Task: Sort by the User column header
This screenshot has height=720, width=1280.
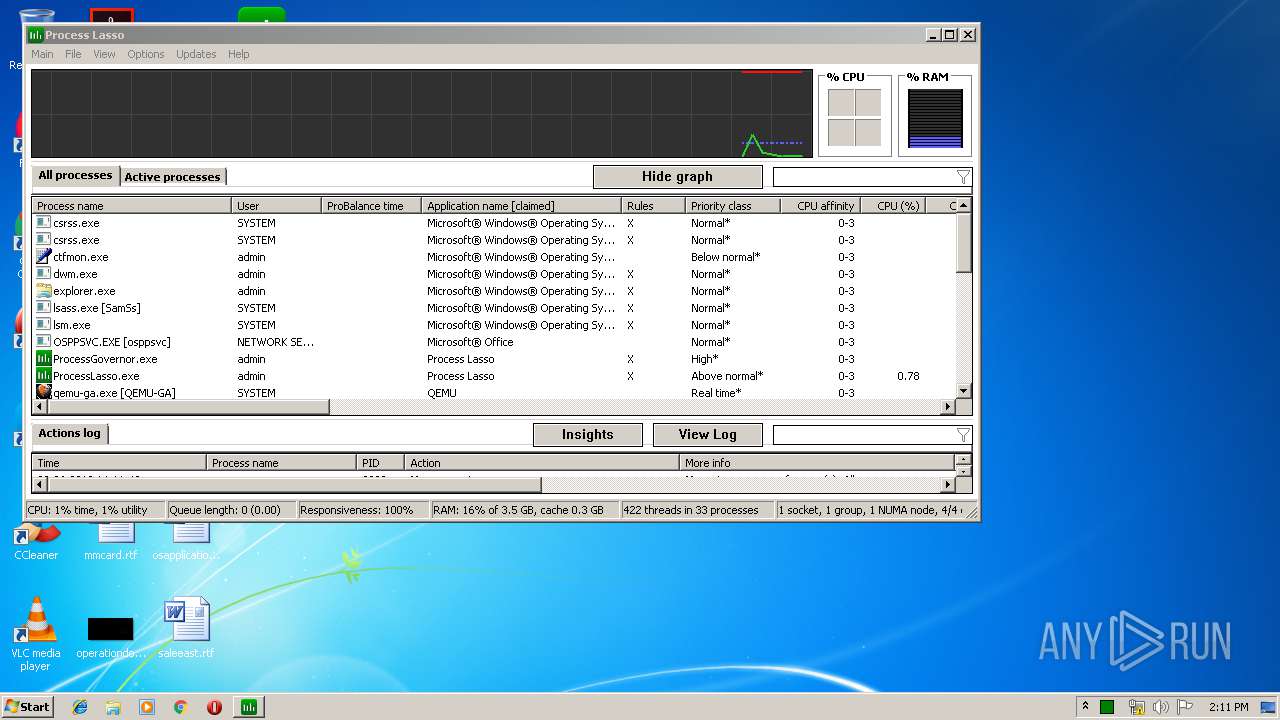Action: pos(276,206)
